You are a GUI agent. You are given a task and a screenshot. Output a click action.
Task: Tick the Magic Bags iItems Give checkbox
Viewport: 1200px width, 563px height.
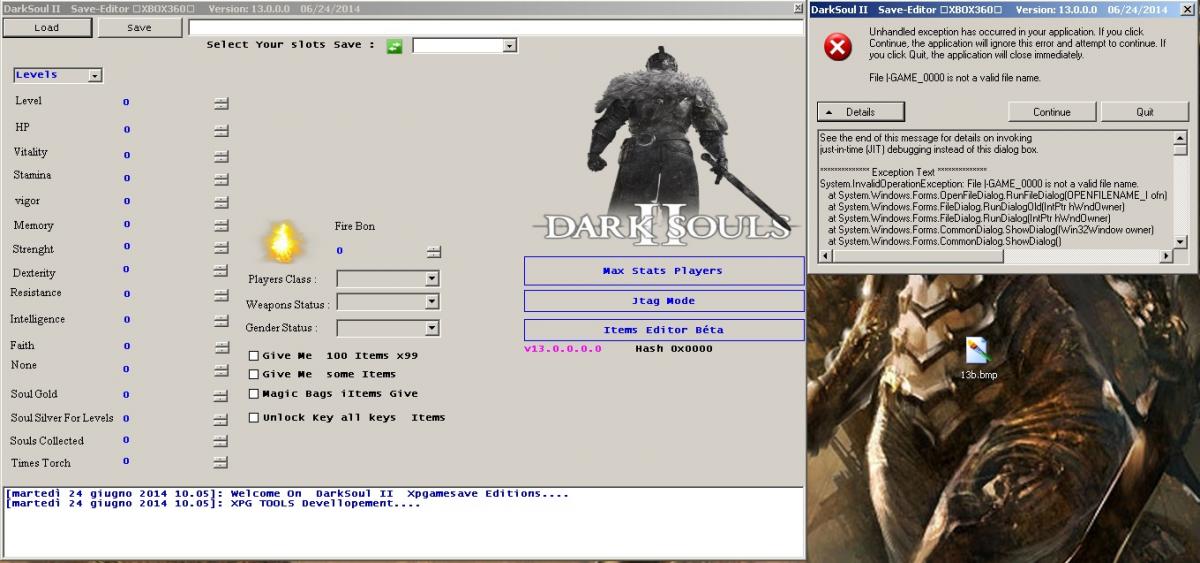[254, 394]
